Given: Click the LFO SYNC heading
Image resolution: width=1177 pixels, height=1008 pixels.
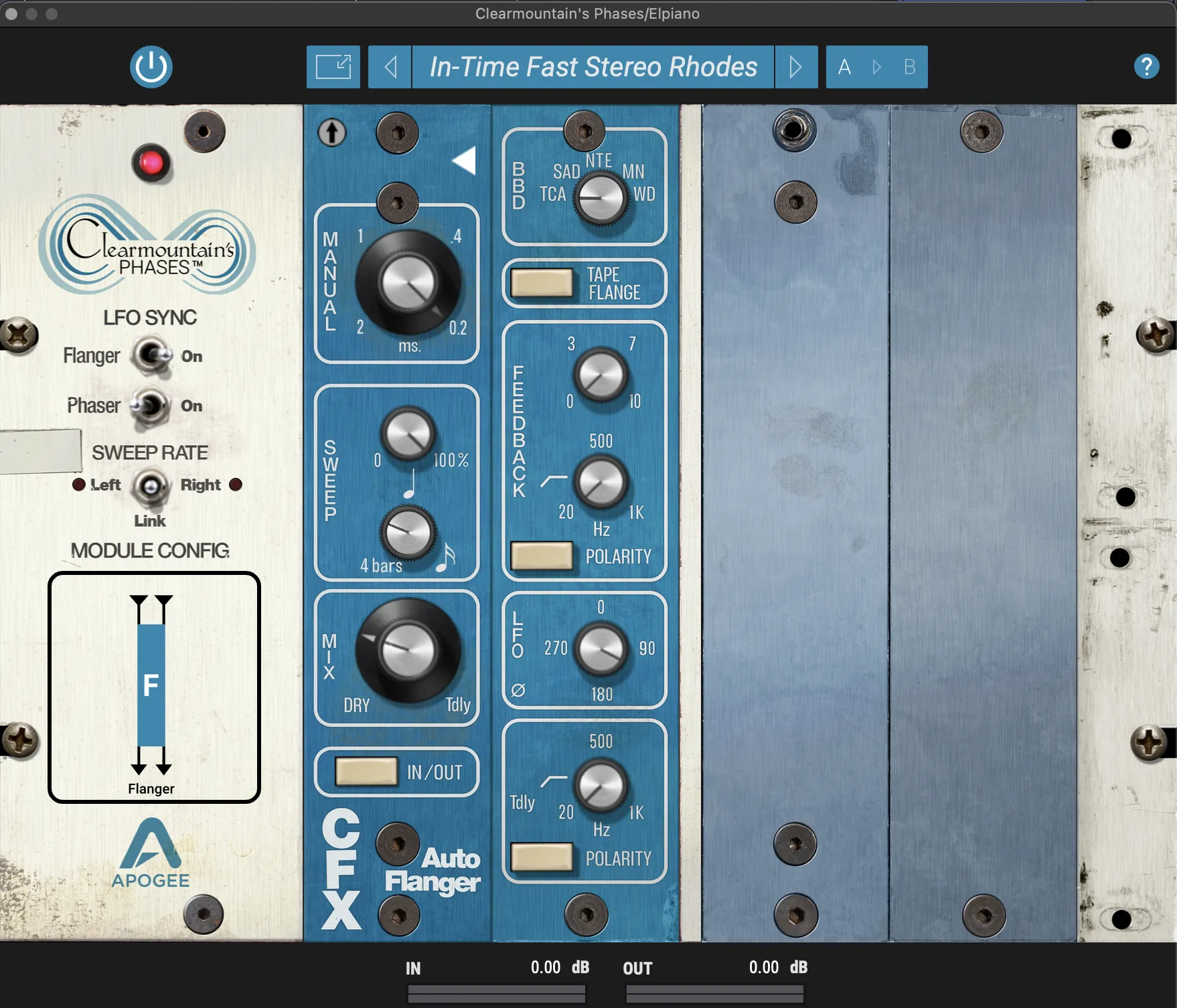Looking at the screenshot, I should pyautogui.click(x=150, y=317).
